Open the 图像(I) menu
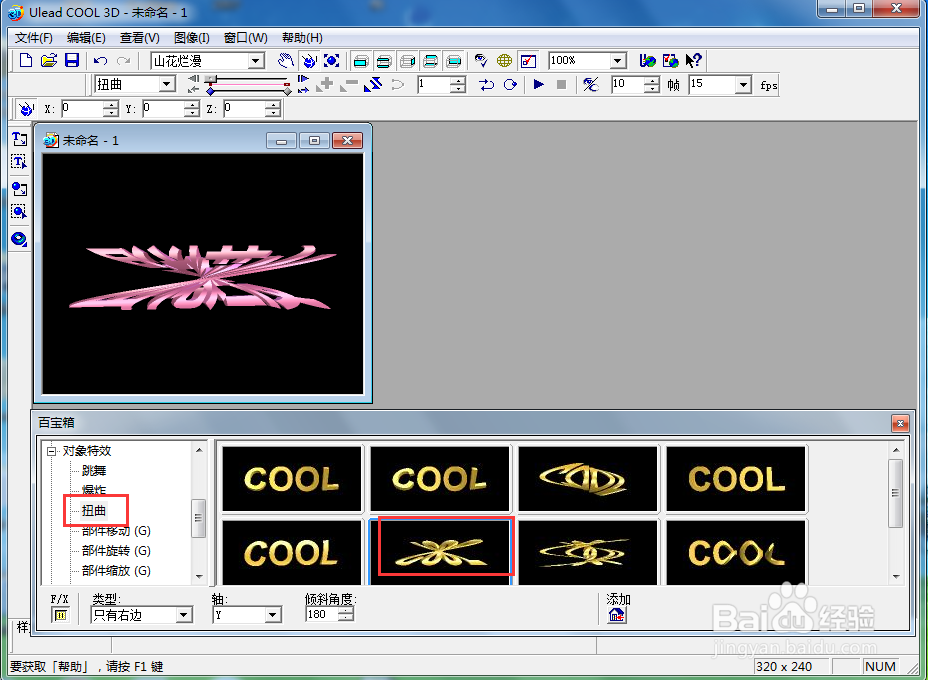928x680 pixels. pos(192,38)
